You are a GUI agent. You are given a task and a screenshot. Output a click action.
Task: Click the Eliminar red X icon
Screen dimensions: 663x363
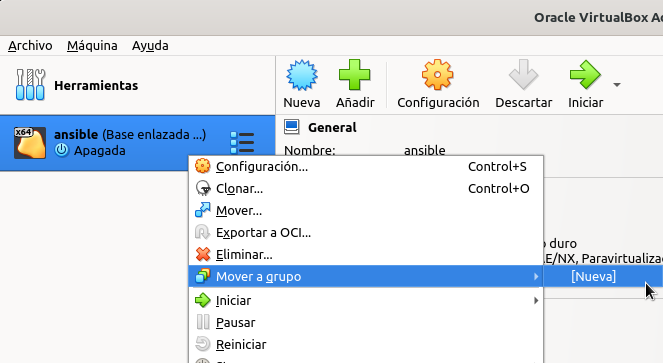coord(203,254)
